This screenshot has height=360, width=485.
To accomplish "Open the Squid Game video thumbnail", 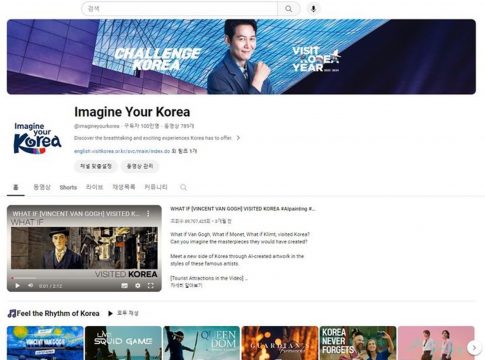I will click(123, 343).
